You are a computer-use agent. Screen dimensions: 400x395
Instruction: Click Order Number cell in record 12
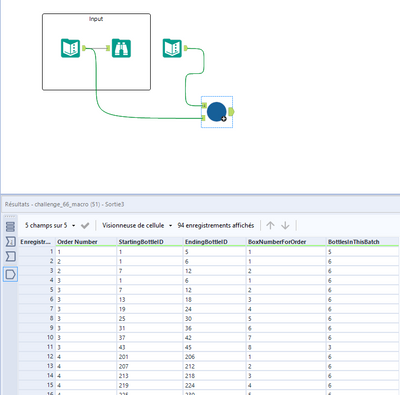click(x=86, y=357)
